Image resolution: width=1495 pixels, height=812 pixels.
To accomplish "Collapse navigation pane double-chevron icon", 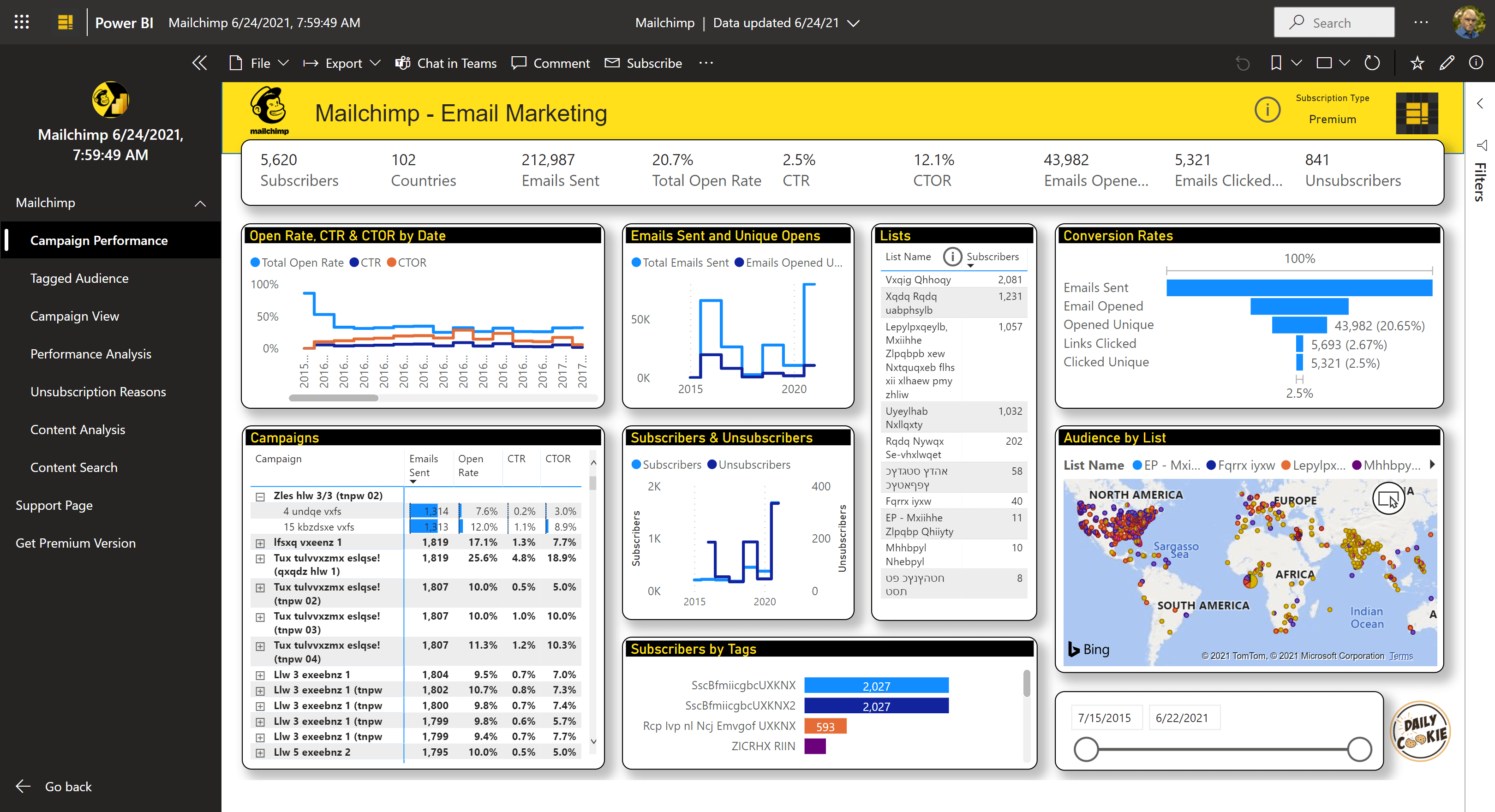I will [199, 63].
